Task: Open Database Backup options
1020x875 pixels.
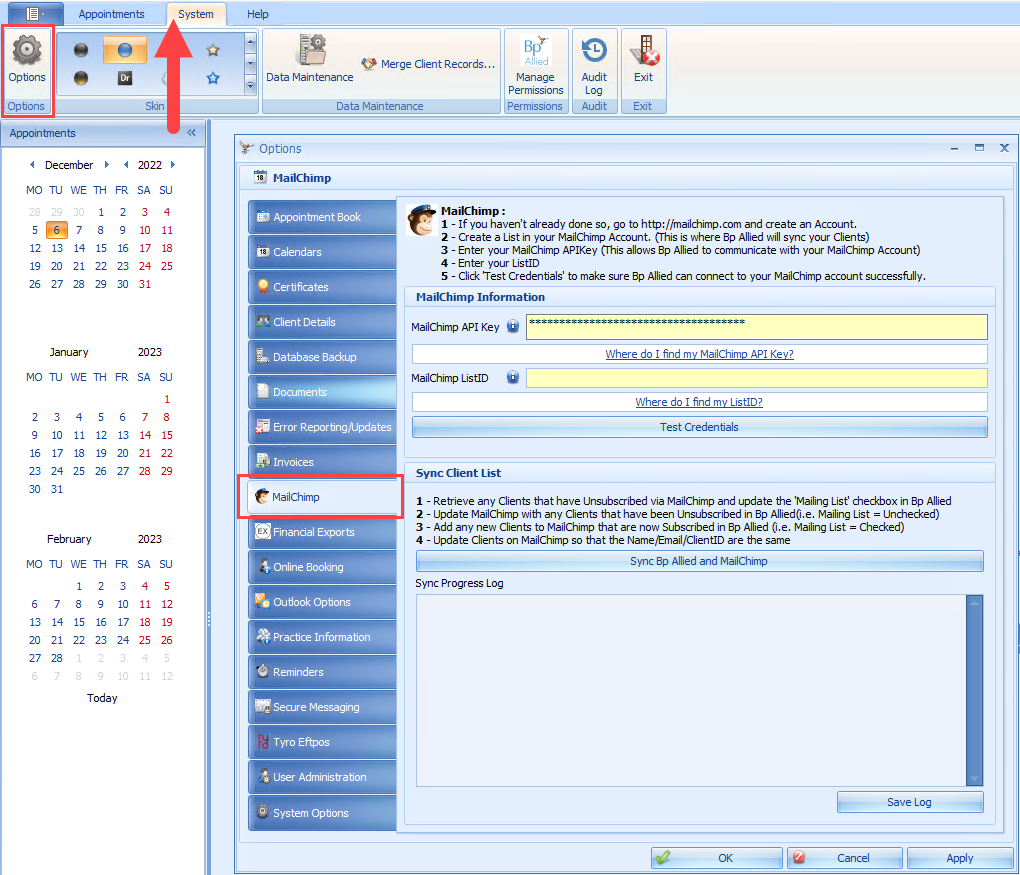Action: 322,357
